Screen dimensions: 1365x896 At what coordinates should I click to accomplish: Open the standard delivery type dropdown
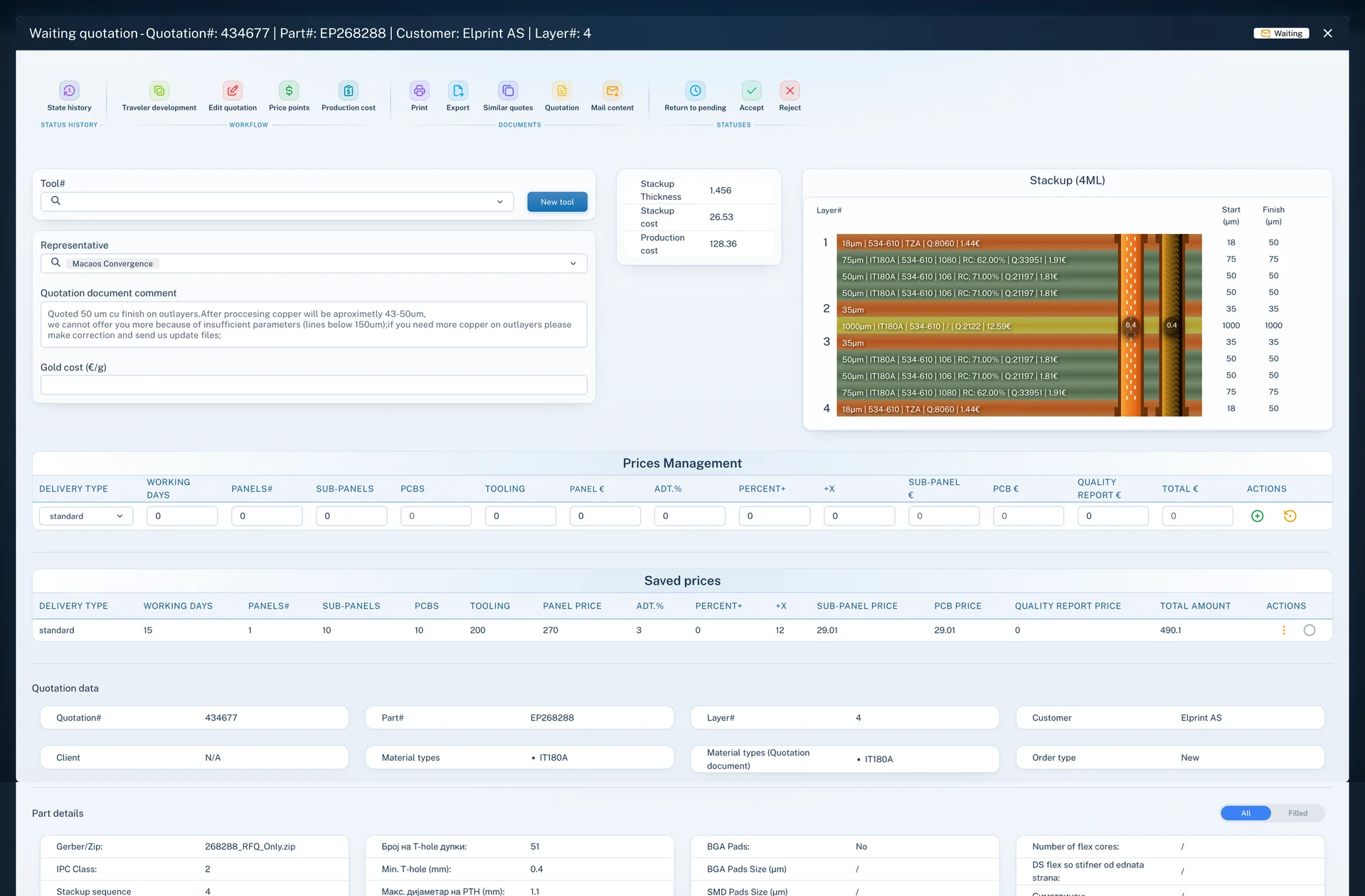coord(86,516)
